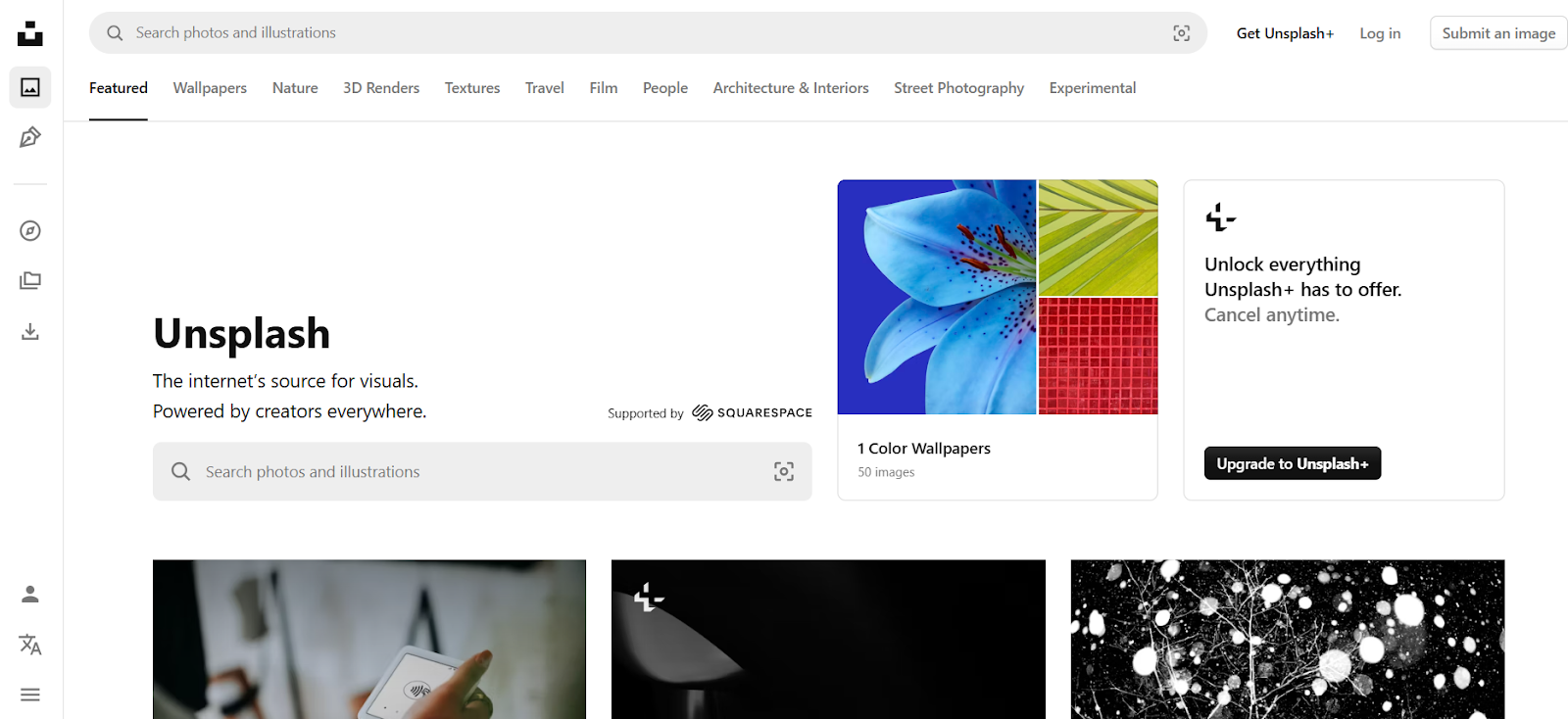Focus the top search photos input field
1568x719 pixels.
click(648, 33)
